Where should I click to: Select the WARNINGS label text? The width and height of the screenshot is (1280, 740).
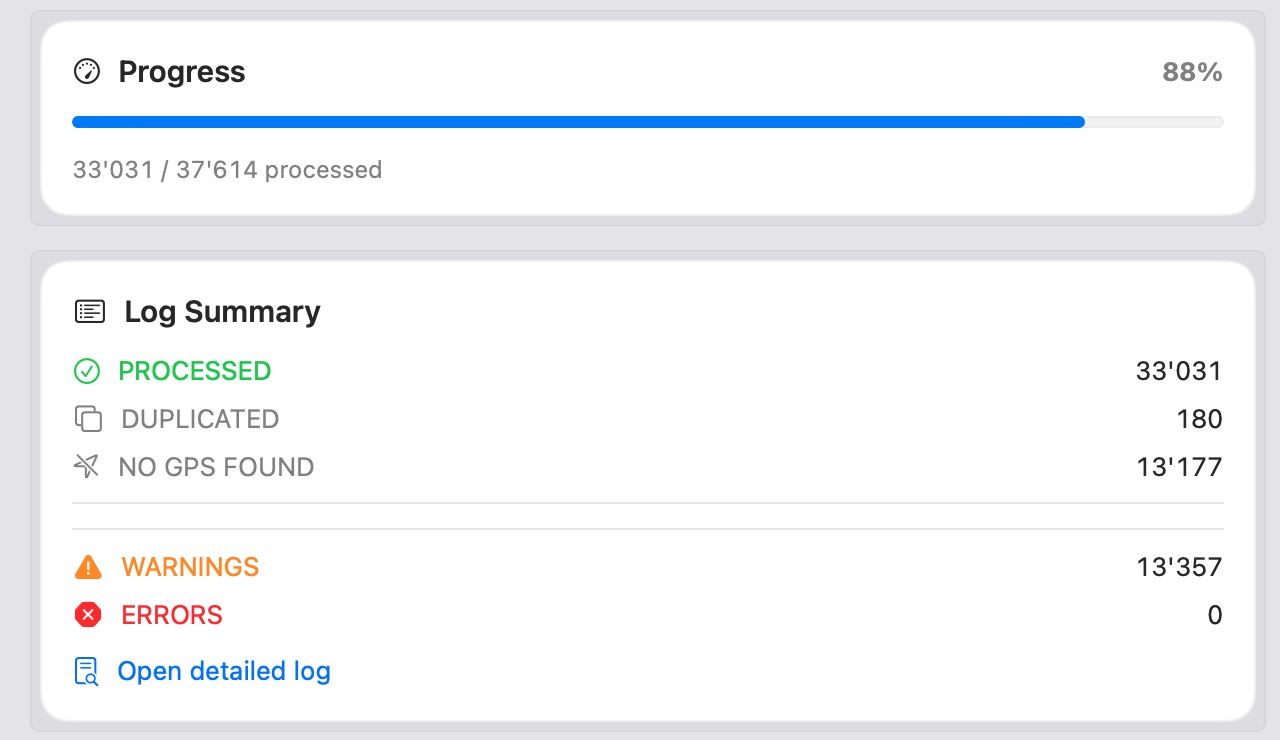(190, 567)
